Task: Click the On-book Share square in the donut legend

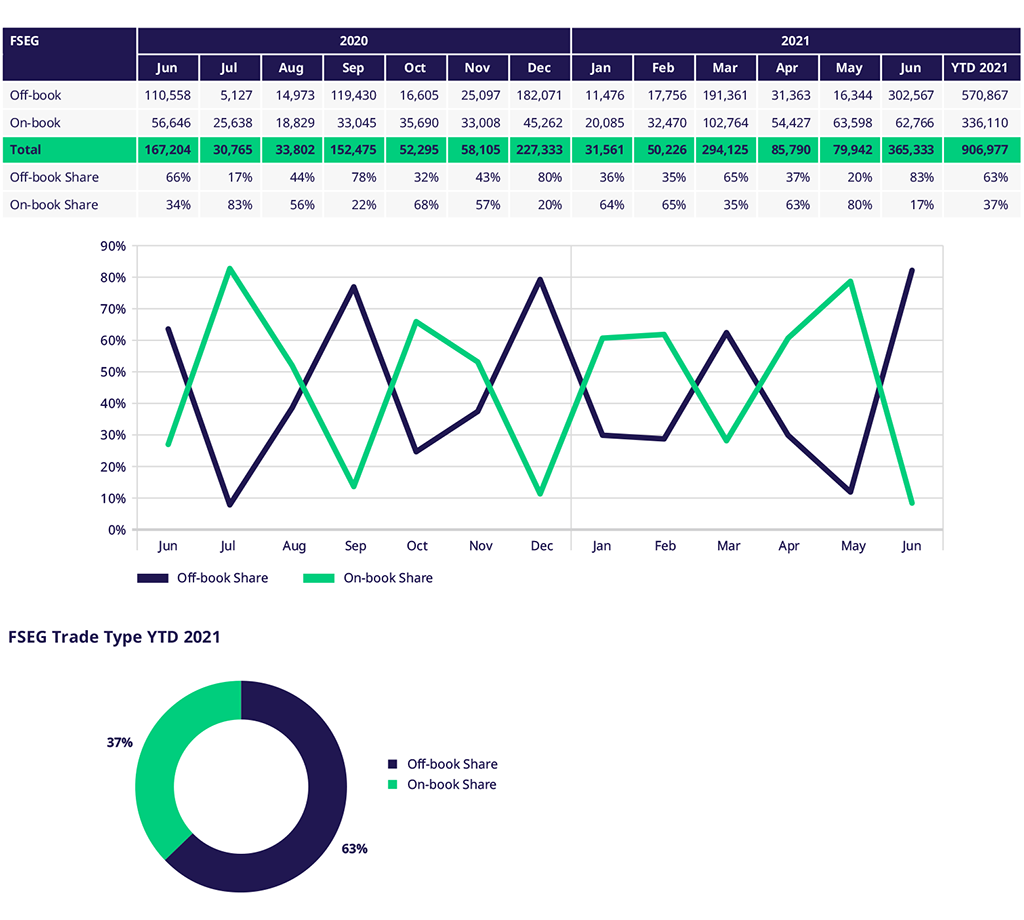Action: coord(392,785)
